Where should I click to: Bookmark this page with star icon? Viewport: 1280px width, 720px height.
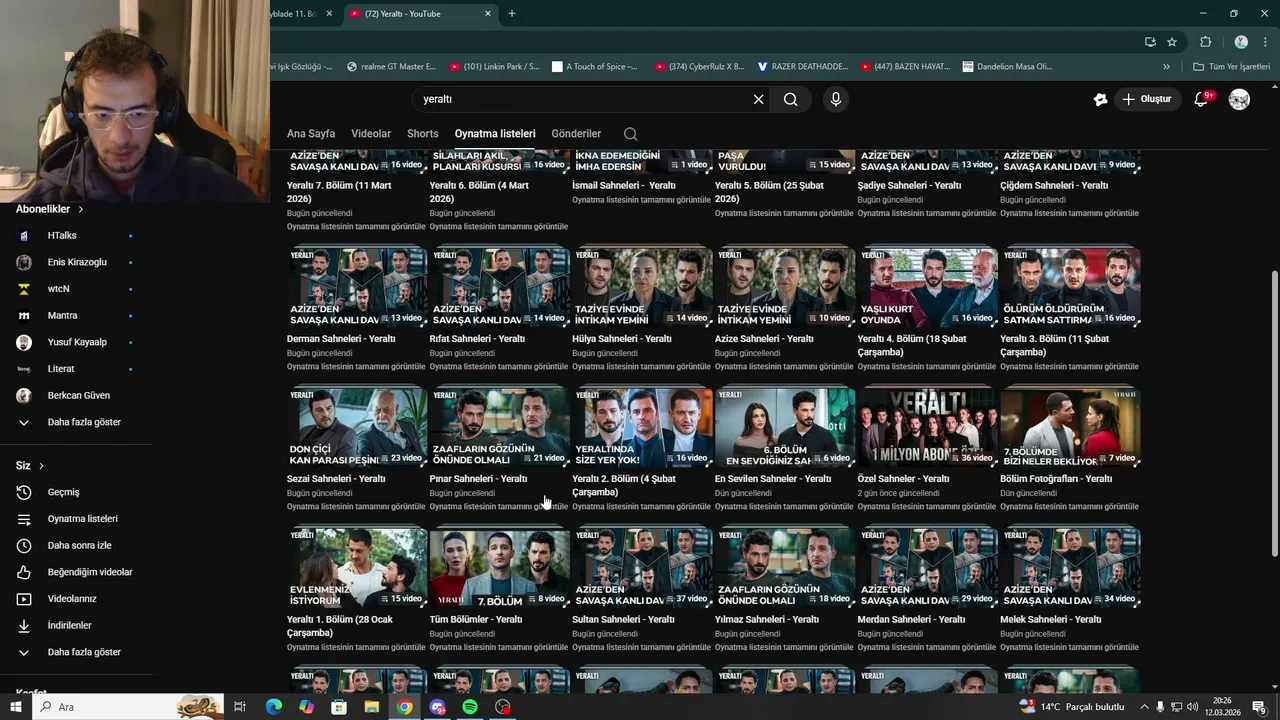point(1172,42)
